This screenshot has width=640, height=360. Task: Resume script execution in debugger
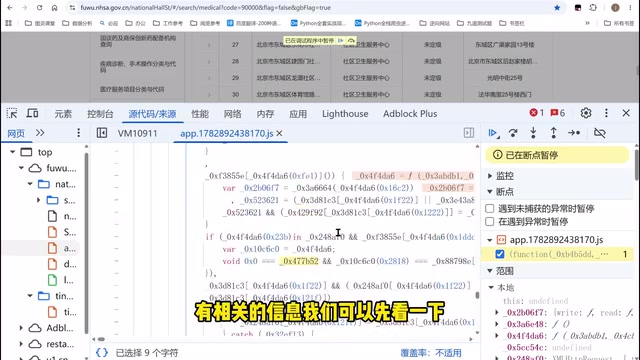(493, 133)
